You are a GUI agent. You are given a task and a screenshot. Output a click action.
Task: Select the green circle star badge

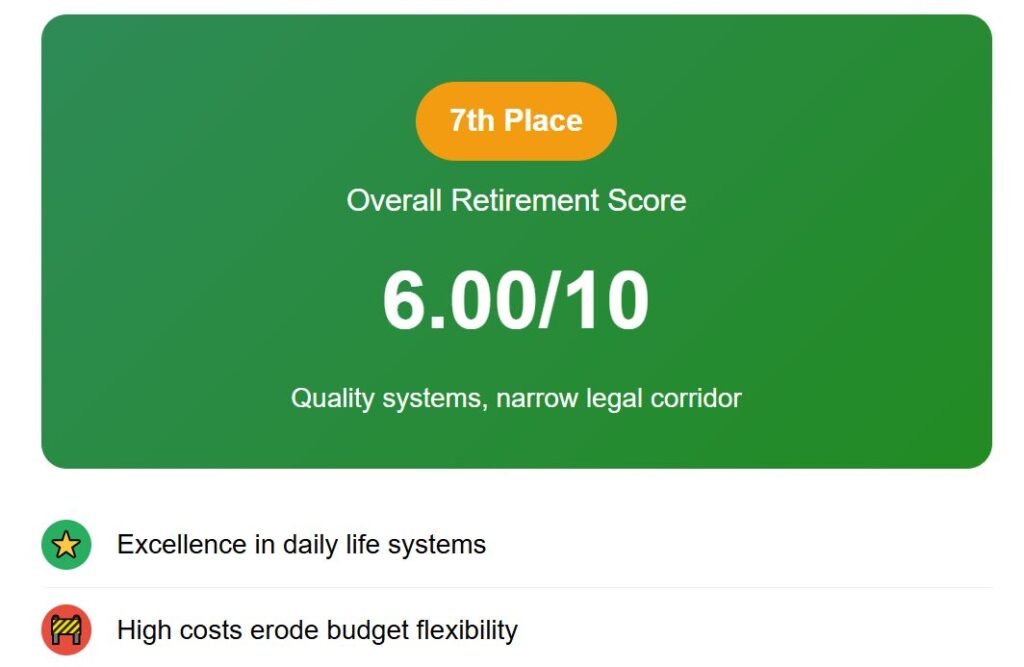(66, 545)
